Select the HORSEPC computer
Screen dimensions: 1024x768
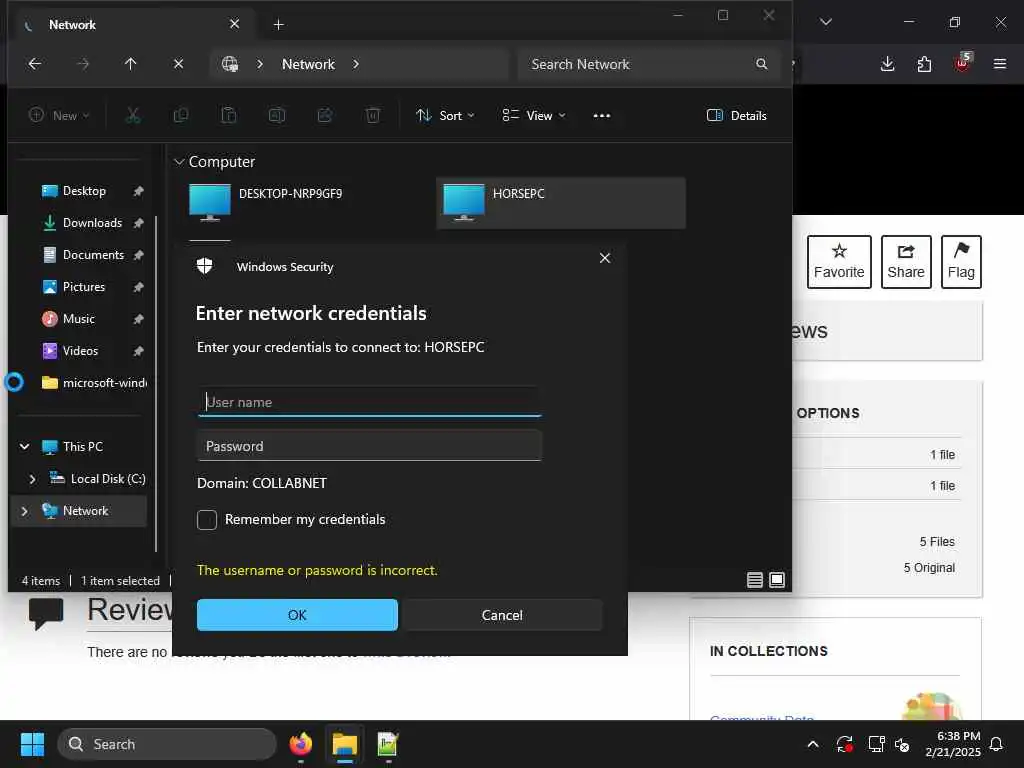tap(560, 202)
